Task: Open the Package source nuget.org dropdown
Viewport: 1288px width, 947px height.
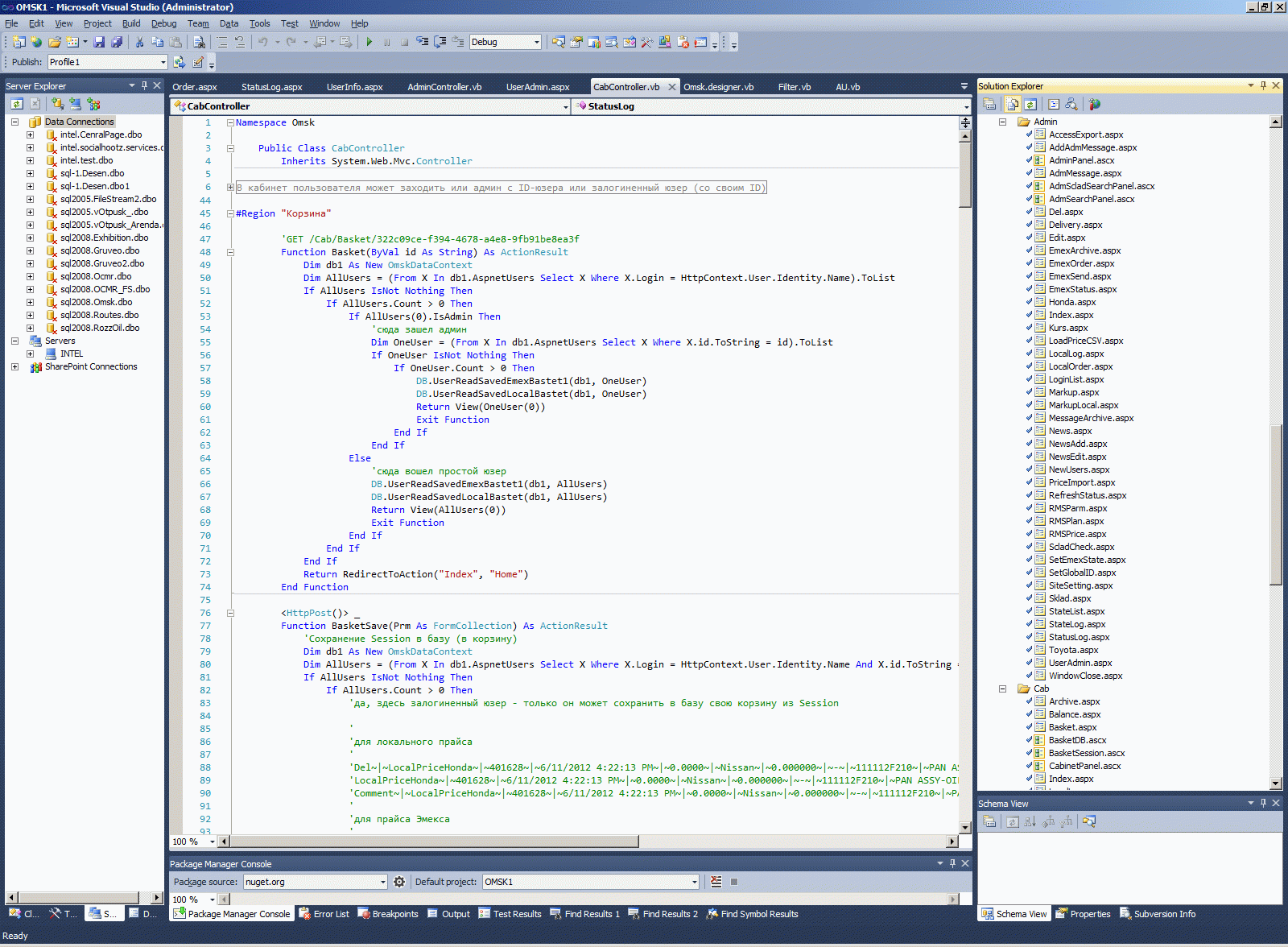Action: 382,882
